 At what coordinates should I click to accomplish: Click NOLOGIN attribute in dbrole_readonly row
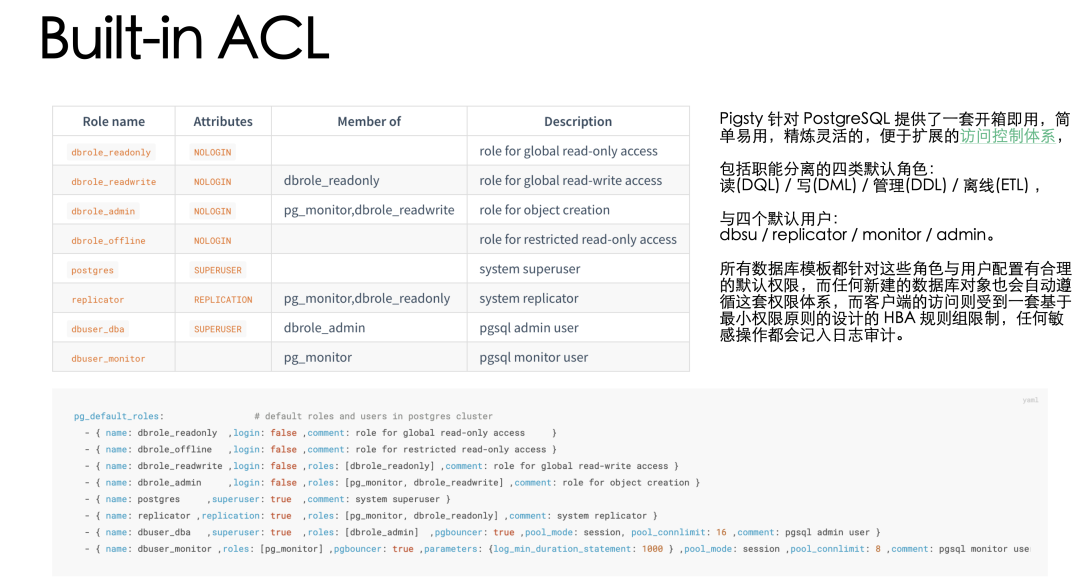212,152
